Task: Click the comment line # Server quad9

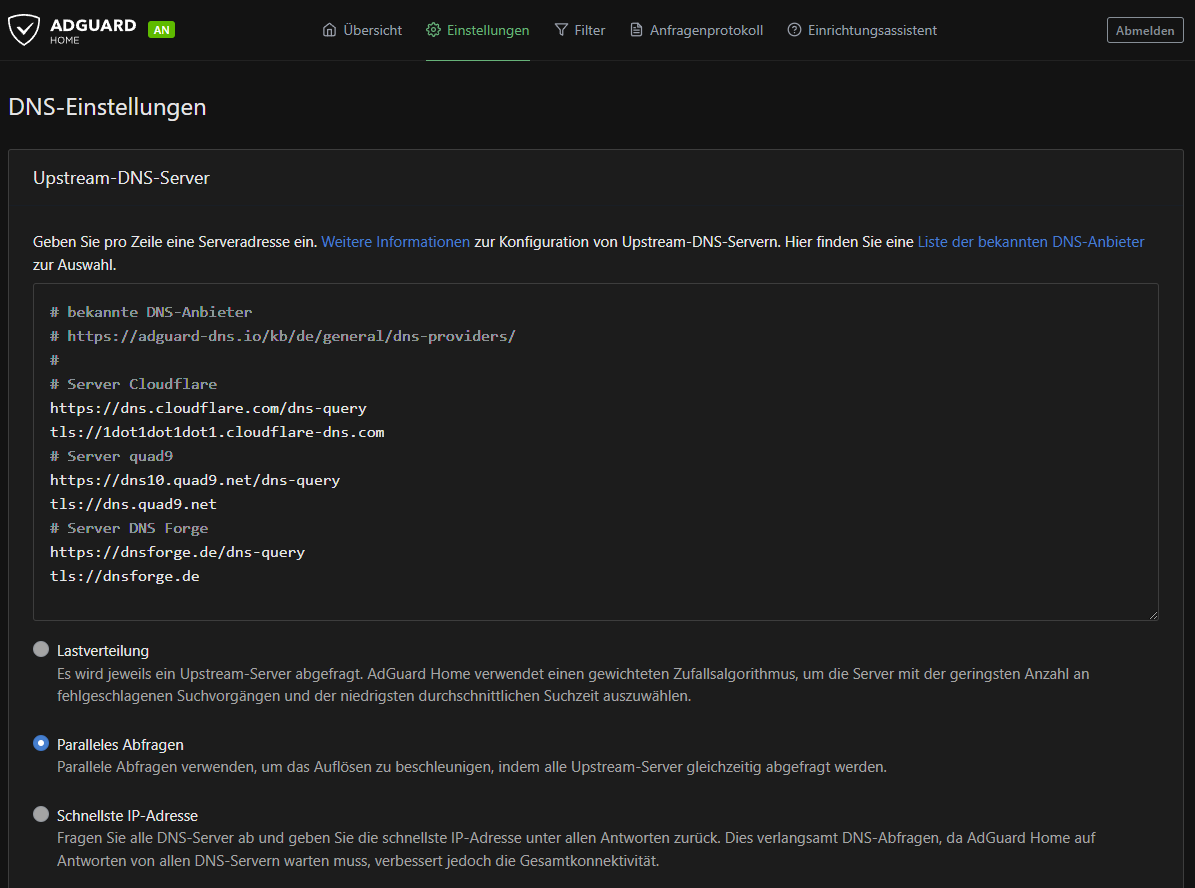Action: pos(111,456)
